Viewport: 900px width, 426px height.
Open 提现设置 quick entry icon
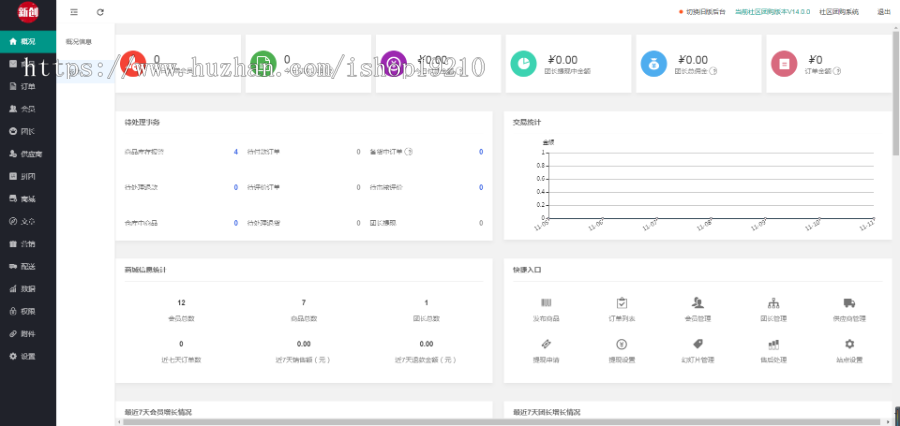[622, 344]
